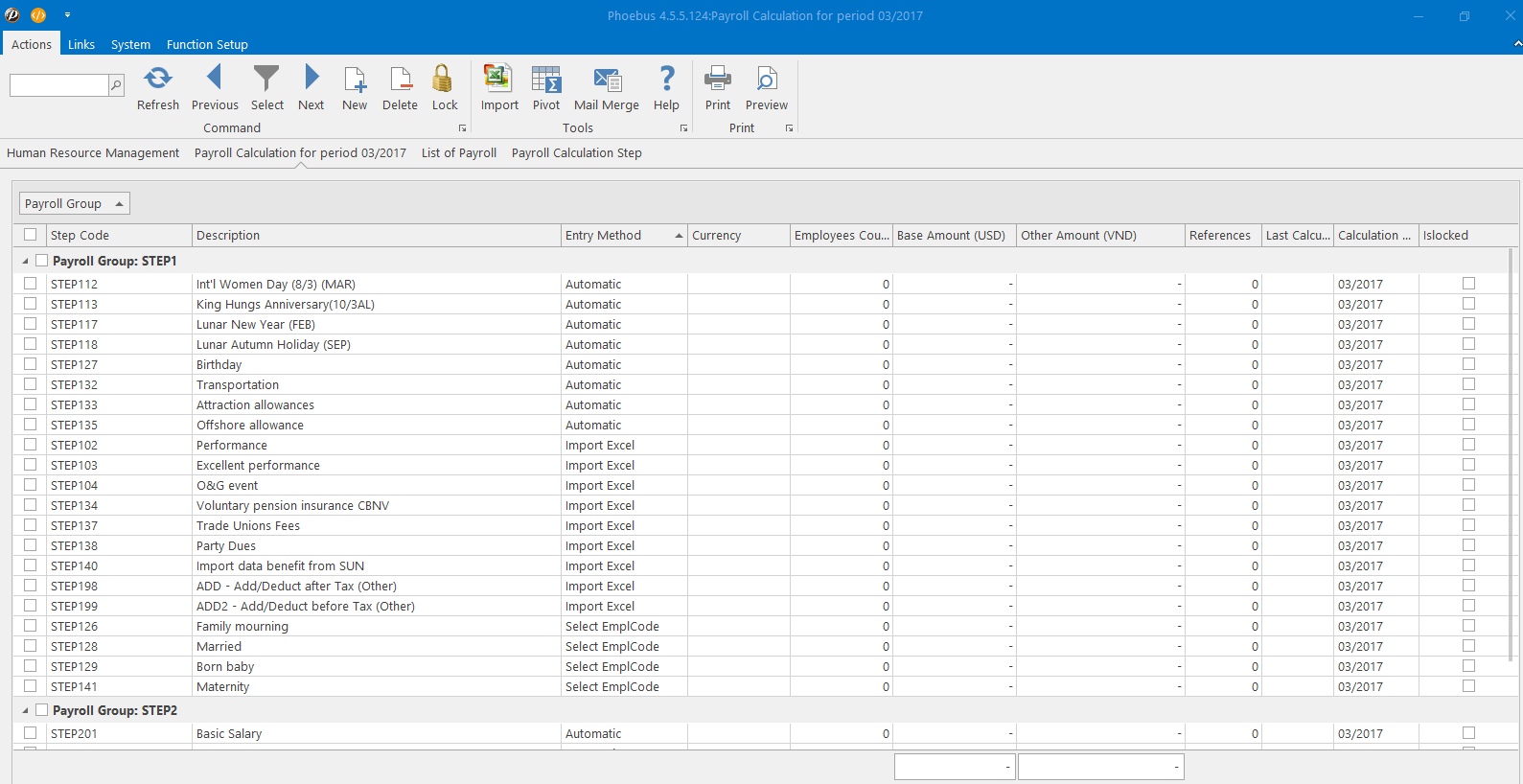Click the Delete document icon
The image size is (1523, 784).
coord(401,79)
